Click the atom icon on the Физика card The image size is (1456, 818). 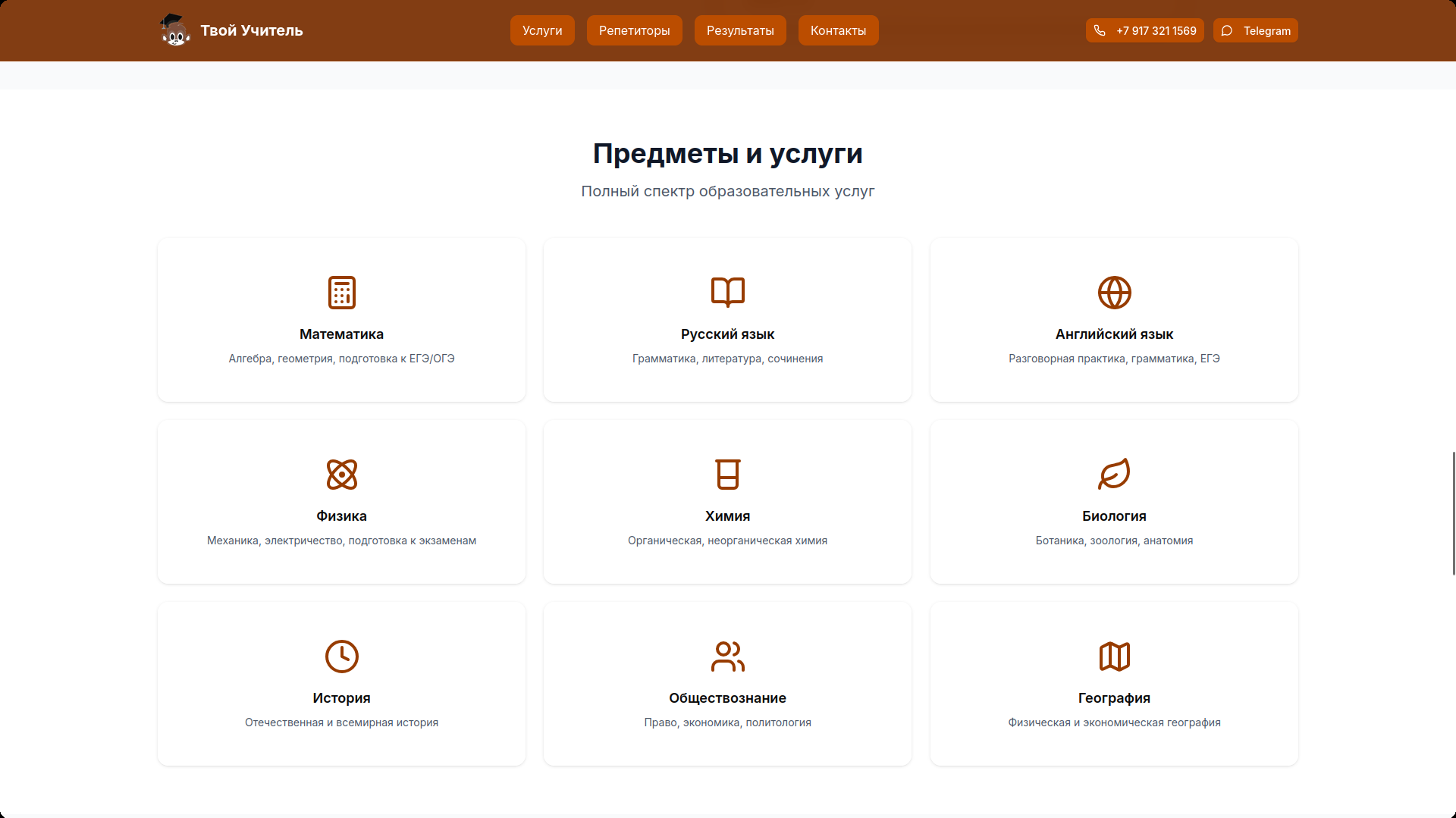(341, 475)
